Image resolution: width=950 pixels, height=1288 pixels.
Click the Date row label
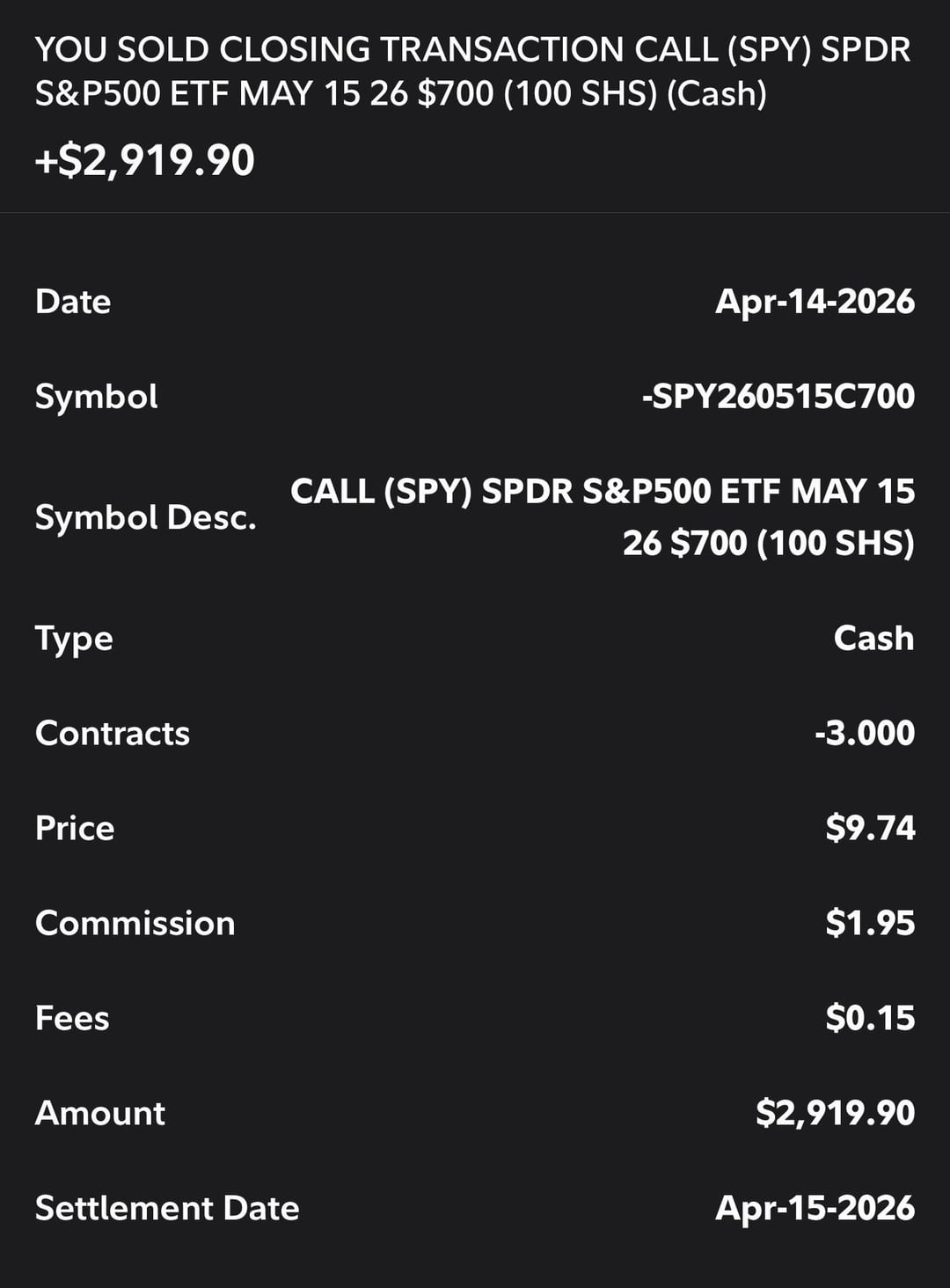tap(73, 302)
